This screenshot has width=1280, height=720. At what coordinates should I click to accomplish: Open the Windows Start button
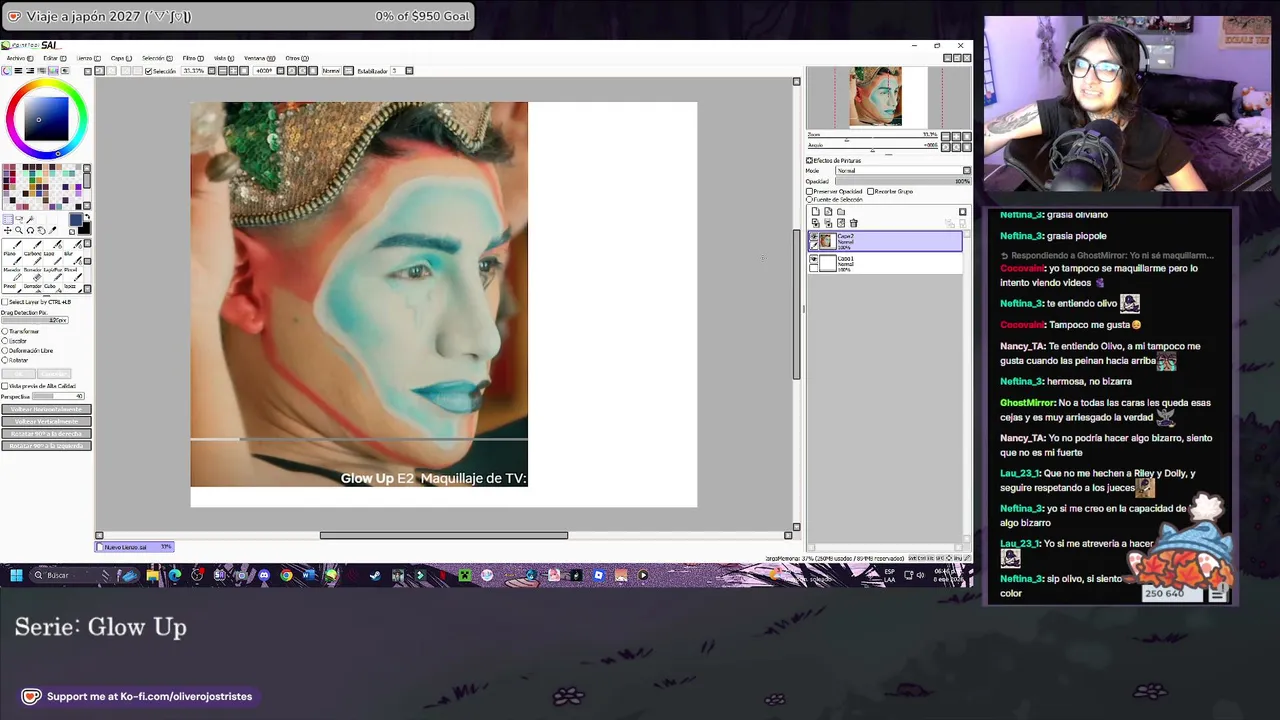pos(16,575)
